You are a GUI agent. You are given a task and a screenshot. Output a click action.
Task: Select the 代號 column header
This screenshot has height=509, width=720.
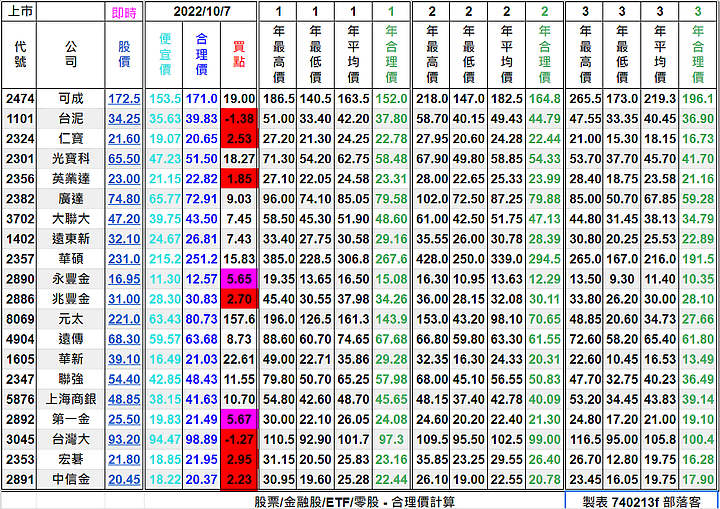20,55
